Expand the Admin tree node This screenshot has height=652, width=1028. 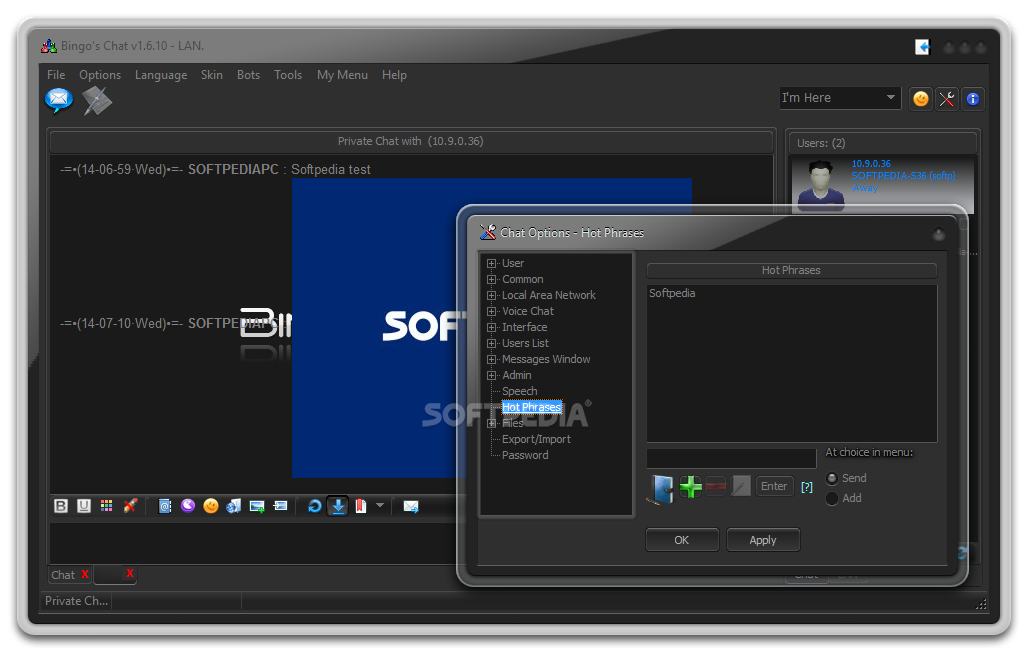pyautogui.click(x=492, y=376)
